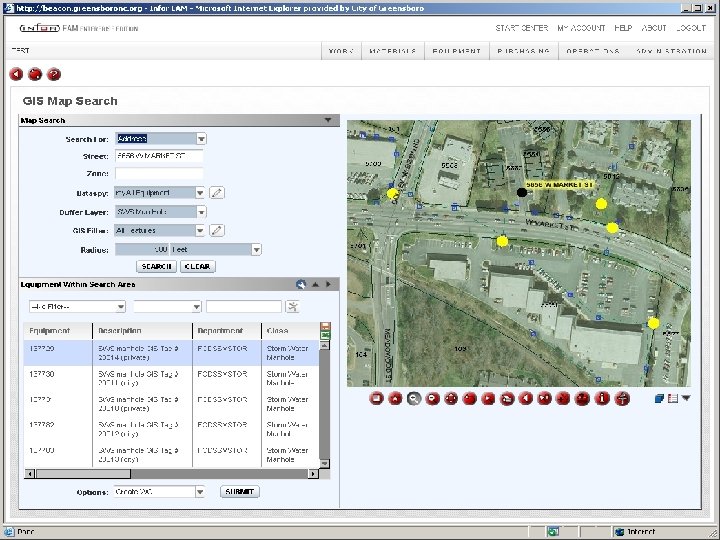This screenshot has width=720, height=540.
Task: Click the SUBMIT button
Action: [240, 492]
